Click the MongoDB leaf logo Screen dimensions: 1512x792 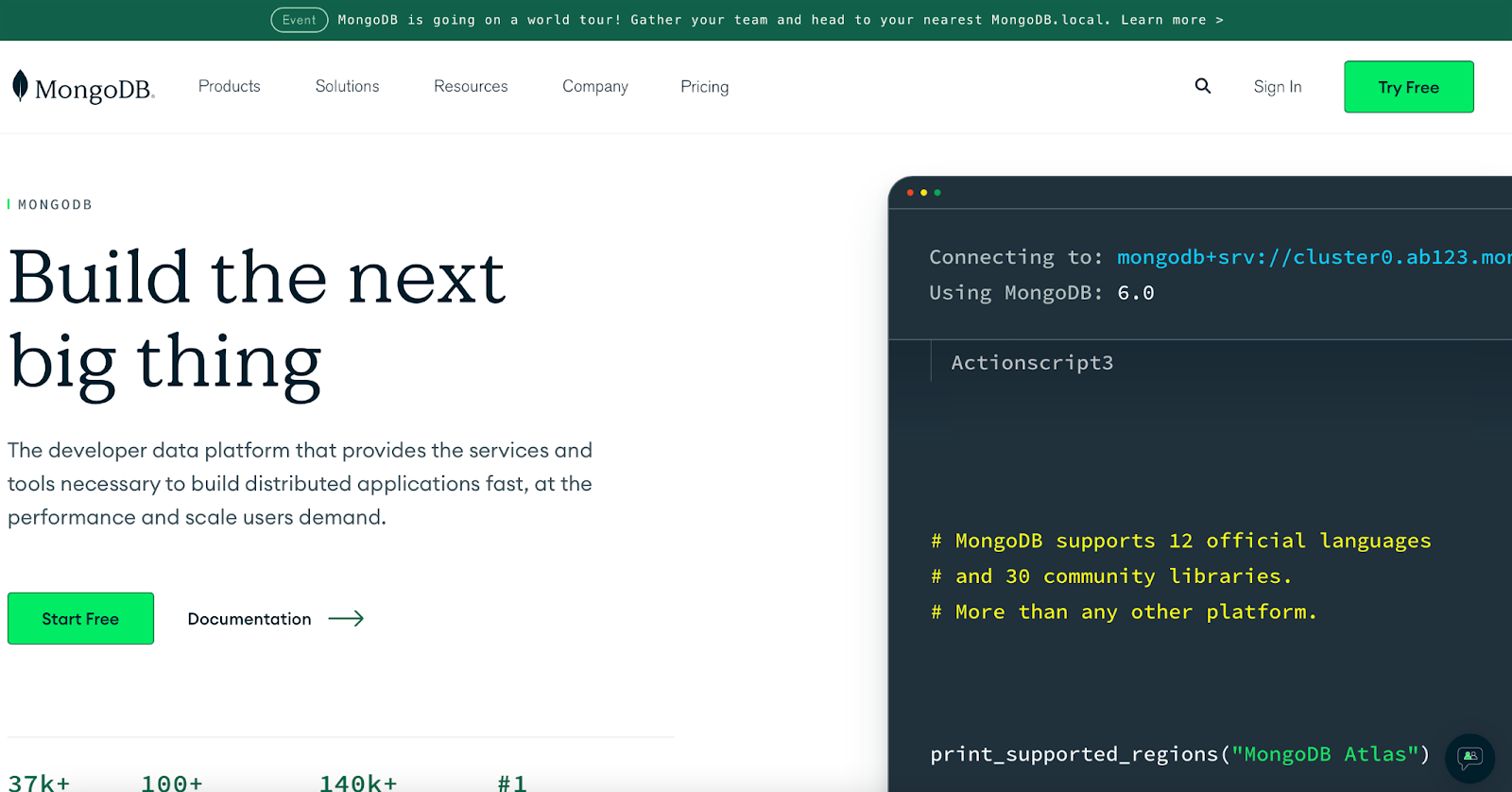(20, 86)
